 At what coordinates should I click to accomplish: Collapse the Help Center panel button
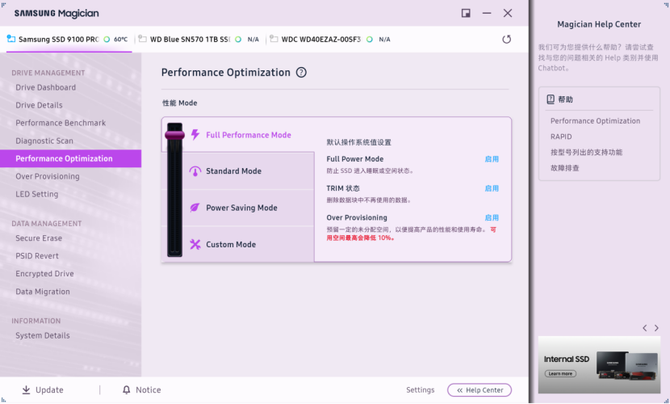pyautogui.click(x=479, y=390)
